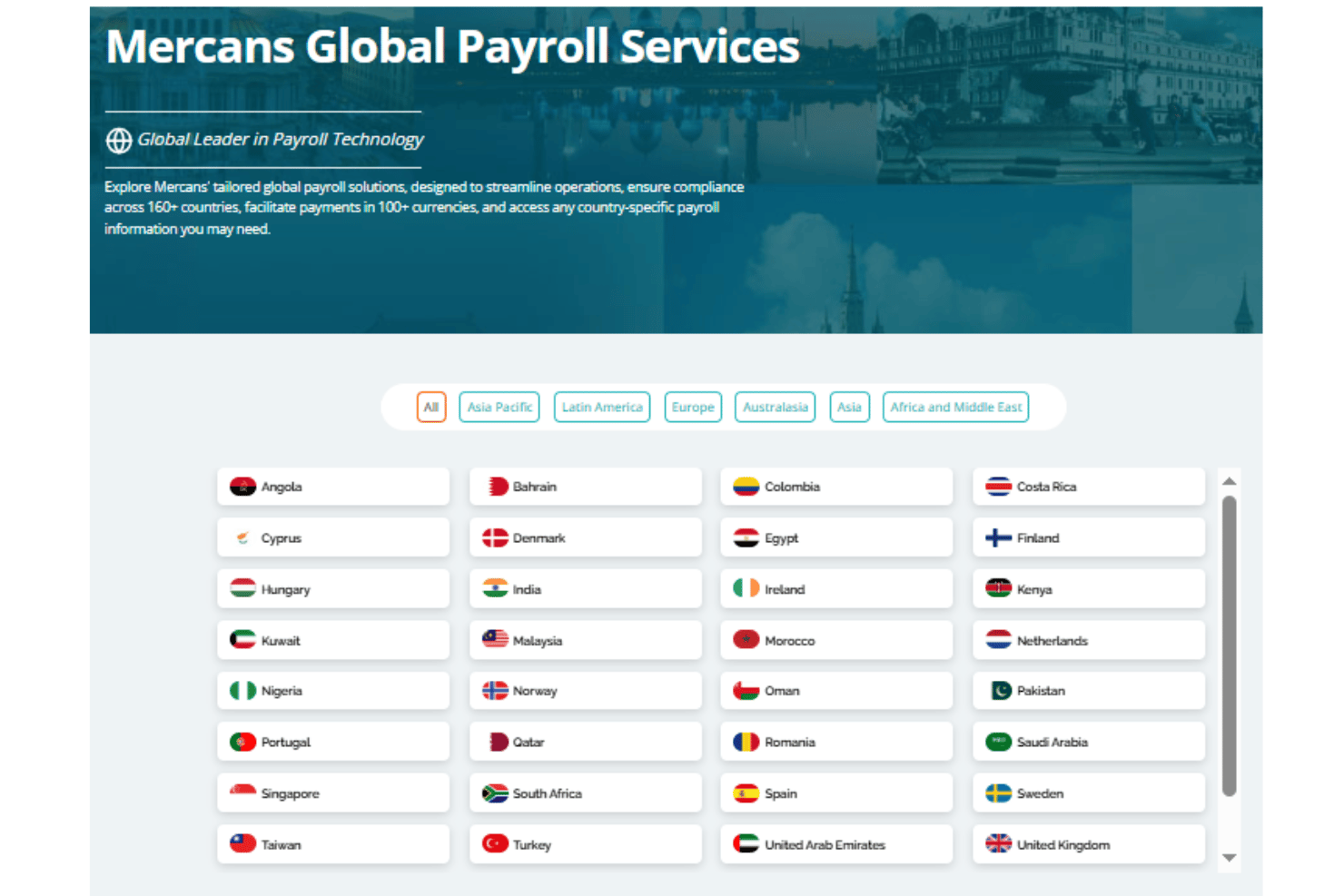Click the Spain flag icon
Screen dimensions: 1344x896
pos(746,793)
